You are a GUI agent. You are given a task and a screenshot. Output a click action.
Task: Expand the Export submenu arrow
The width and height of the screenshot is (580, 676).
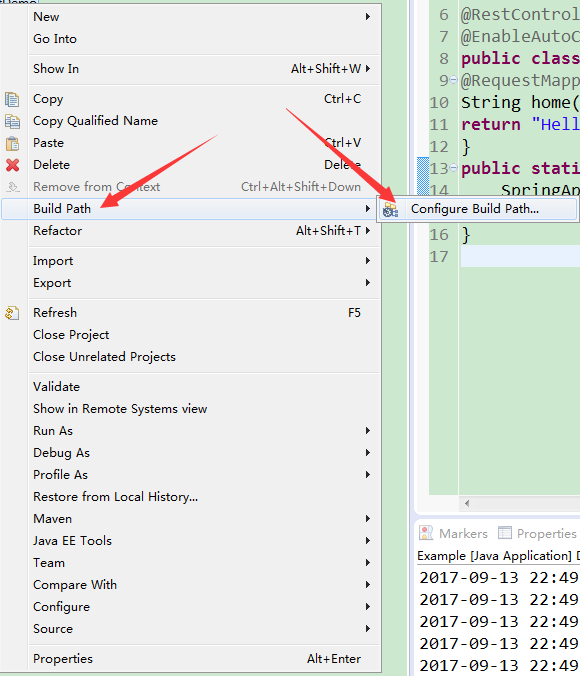click(x=367, y=283)
